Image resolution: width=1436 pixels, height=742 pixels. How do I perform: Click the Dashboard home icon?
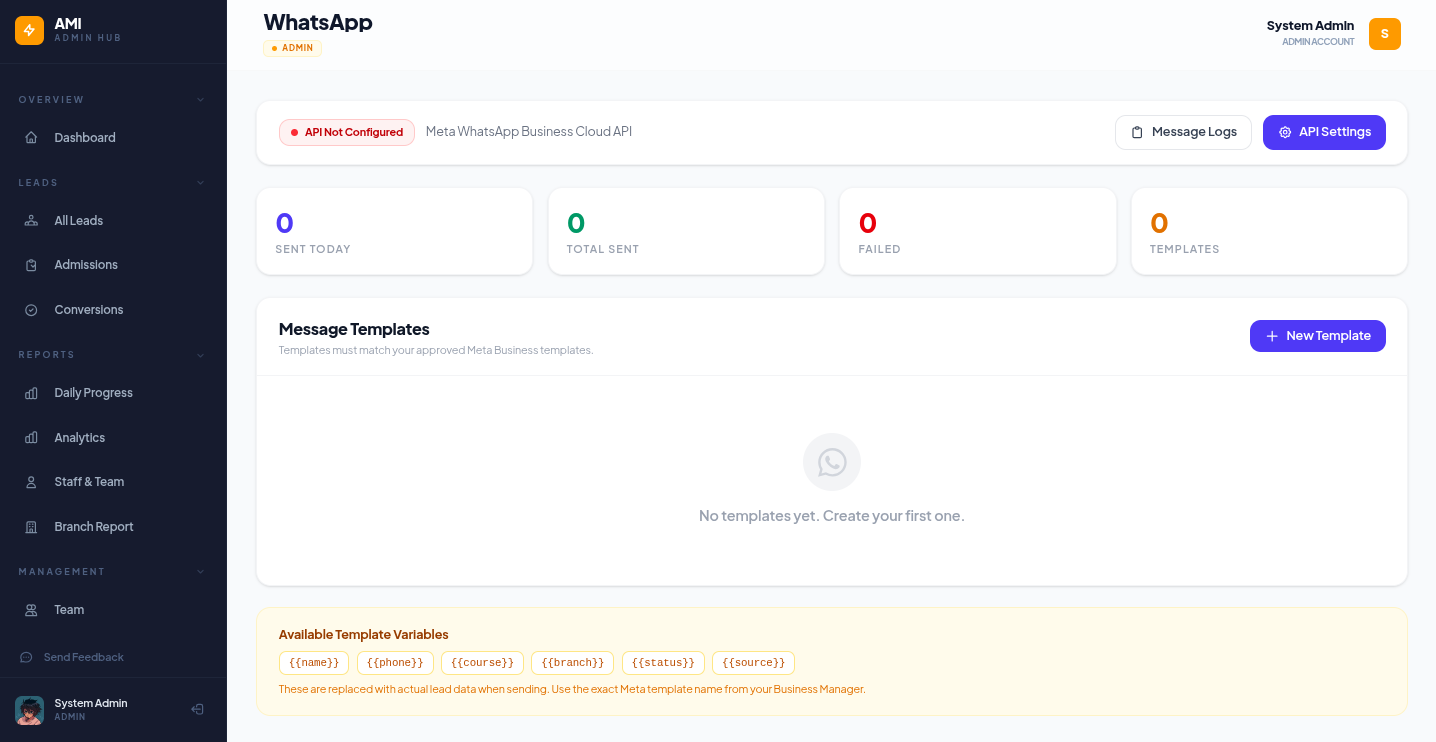31,138
